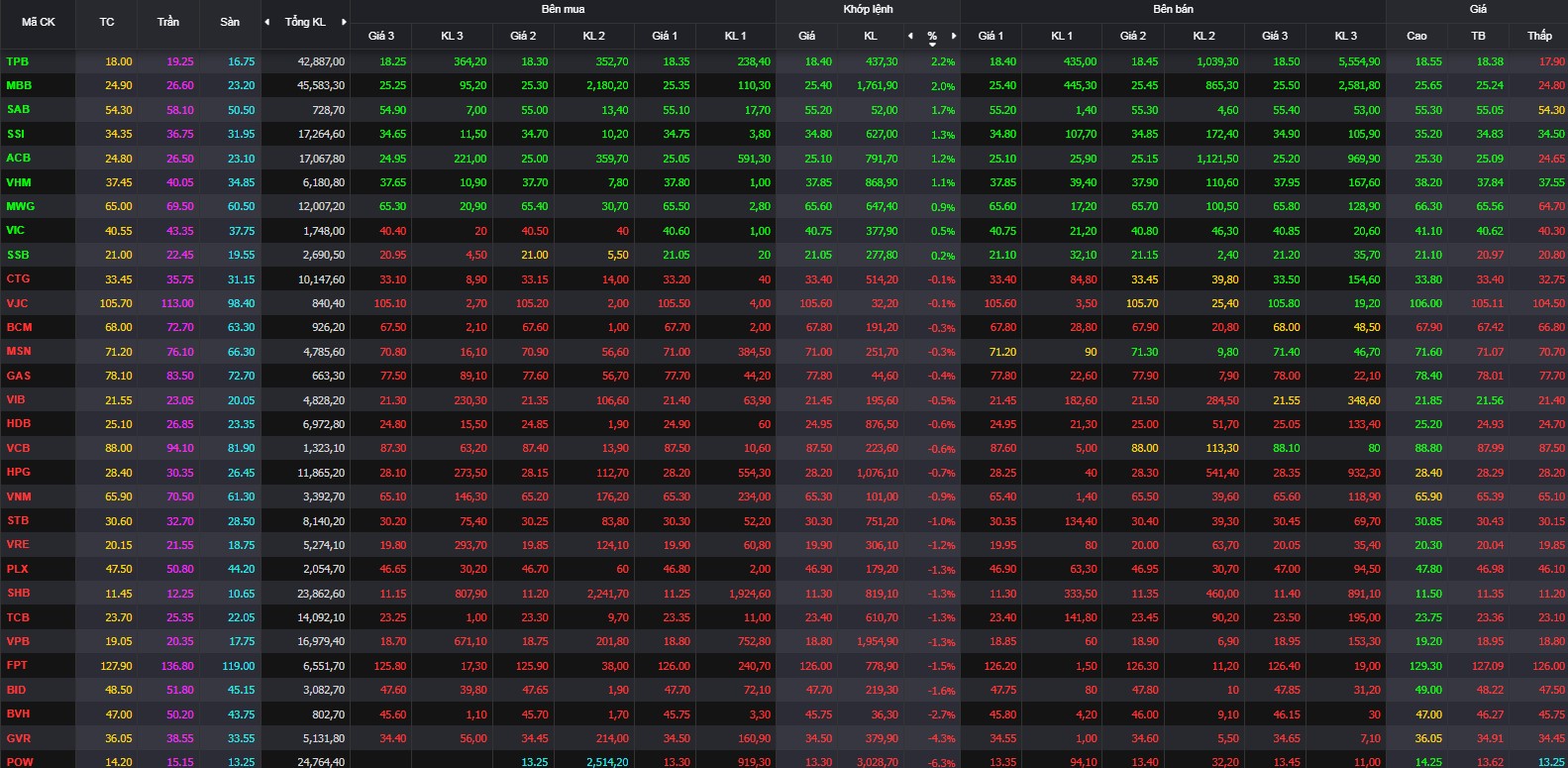Click the % column header under Khớp lệnh
The image size is (1568, 768).
pyautogui.click(x=932, y=36)
